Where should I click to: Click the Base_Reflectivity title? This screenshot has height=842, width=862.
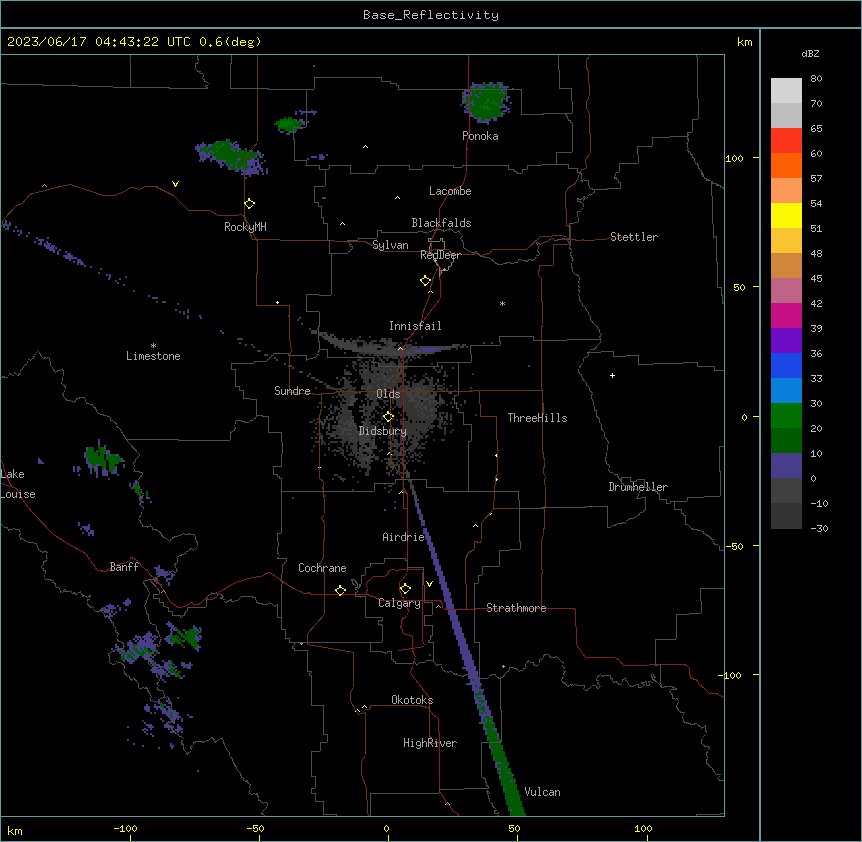coord(431,15)
